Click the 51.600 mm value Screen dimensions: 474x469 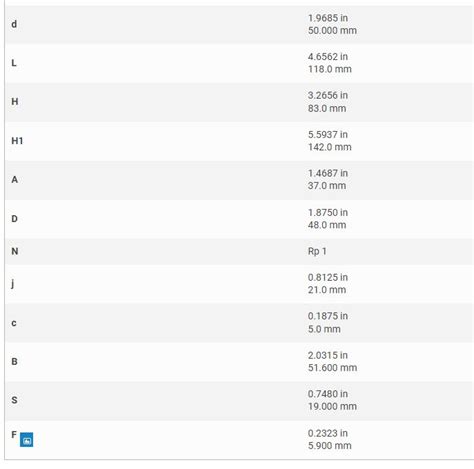332,368
